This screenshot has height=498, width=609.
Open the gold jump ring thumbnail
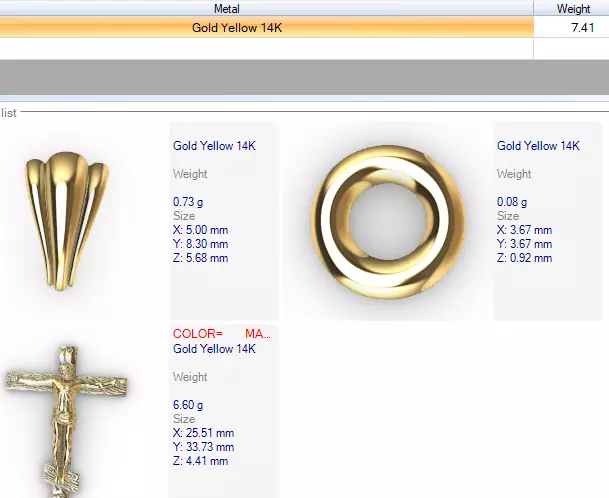388,221
